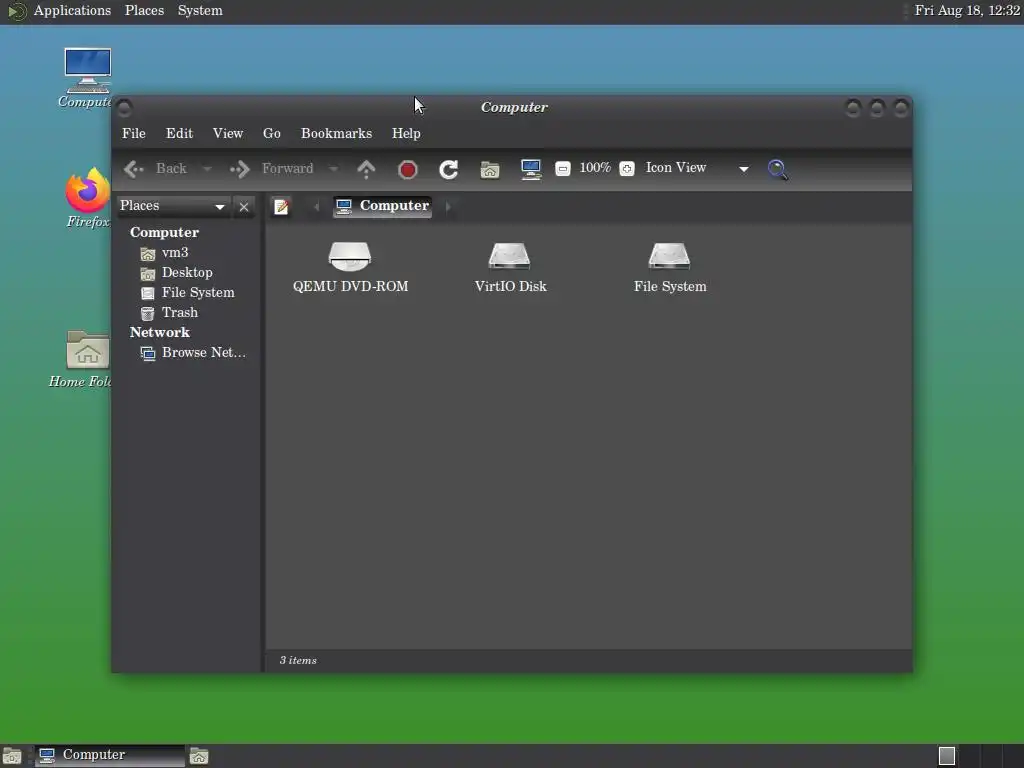
Task: Click the Back navigation arrow icon
Action: tap(134, 169)
